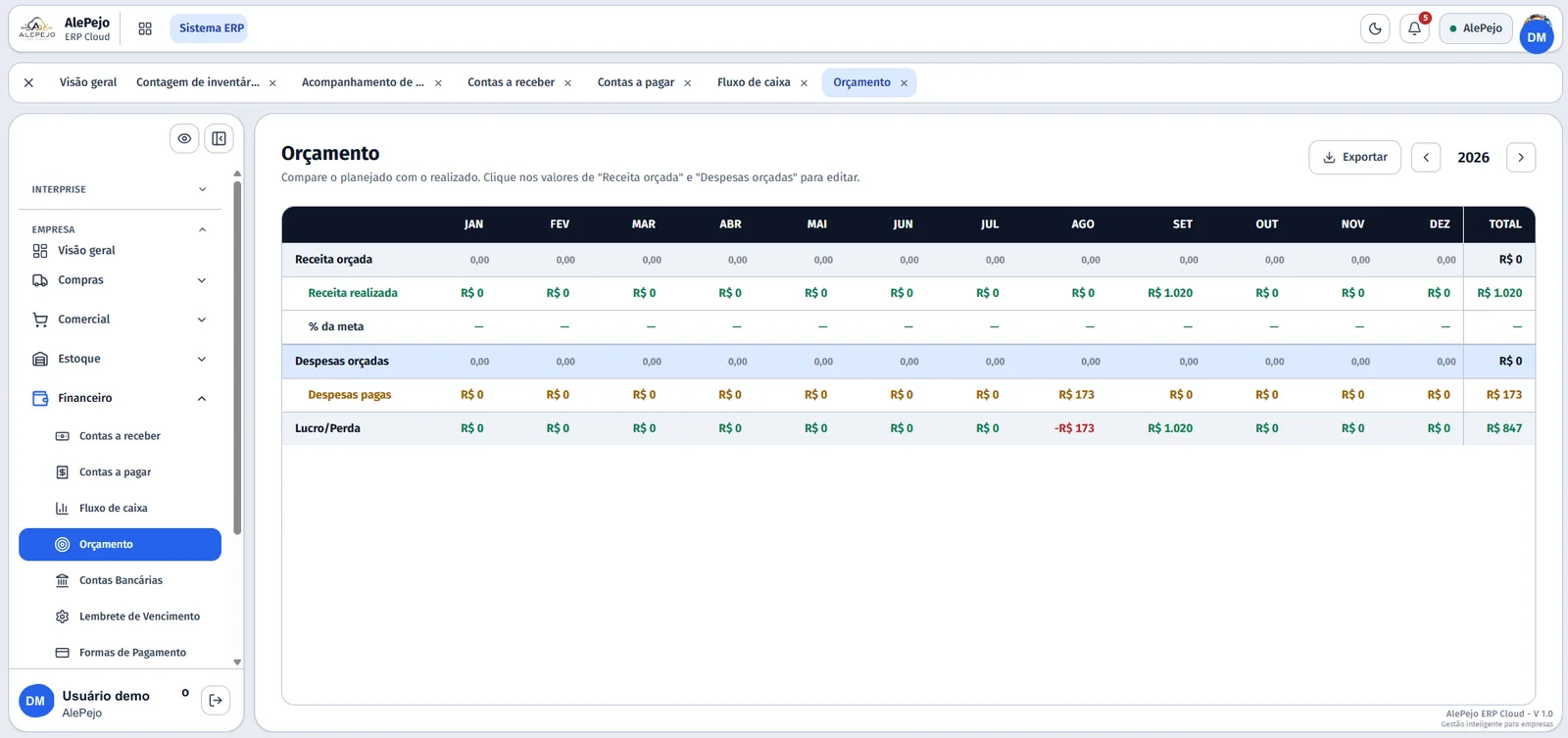The width and height of the screenshot is (1568, 738).
Task: Open Visão geral in sidebar
Action: [x=86, y=250]
